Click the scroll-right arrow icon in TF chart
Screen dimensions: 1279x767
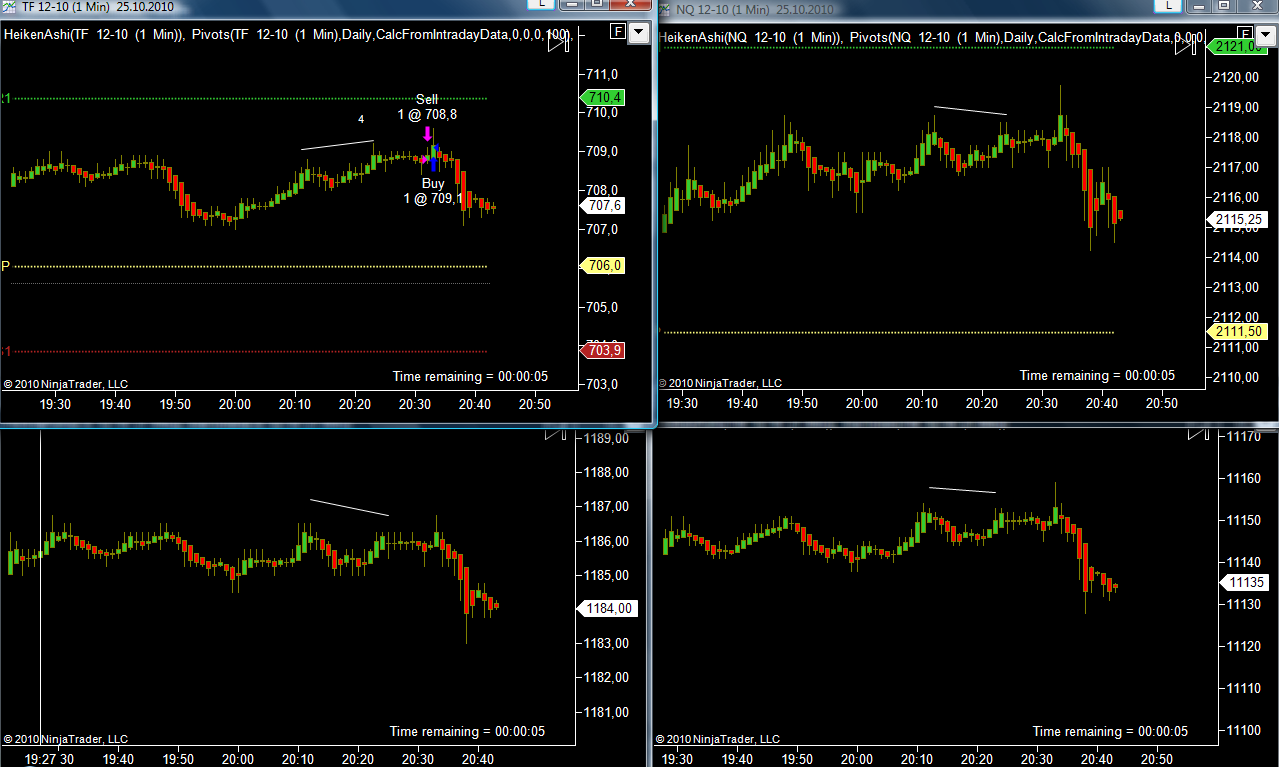(x=559, y=43)
